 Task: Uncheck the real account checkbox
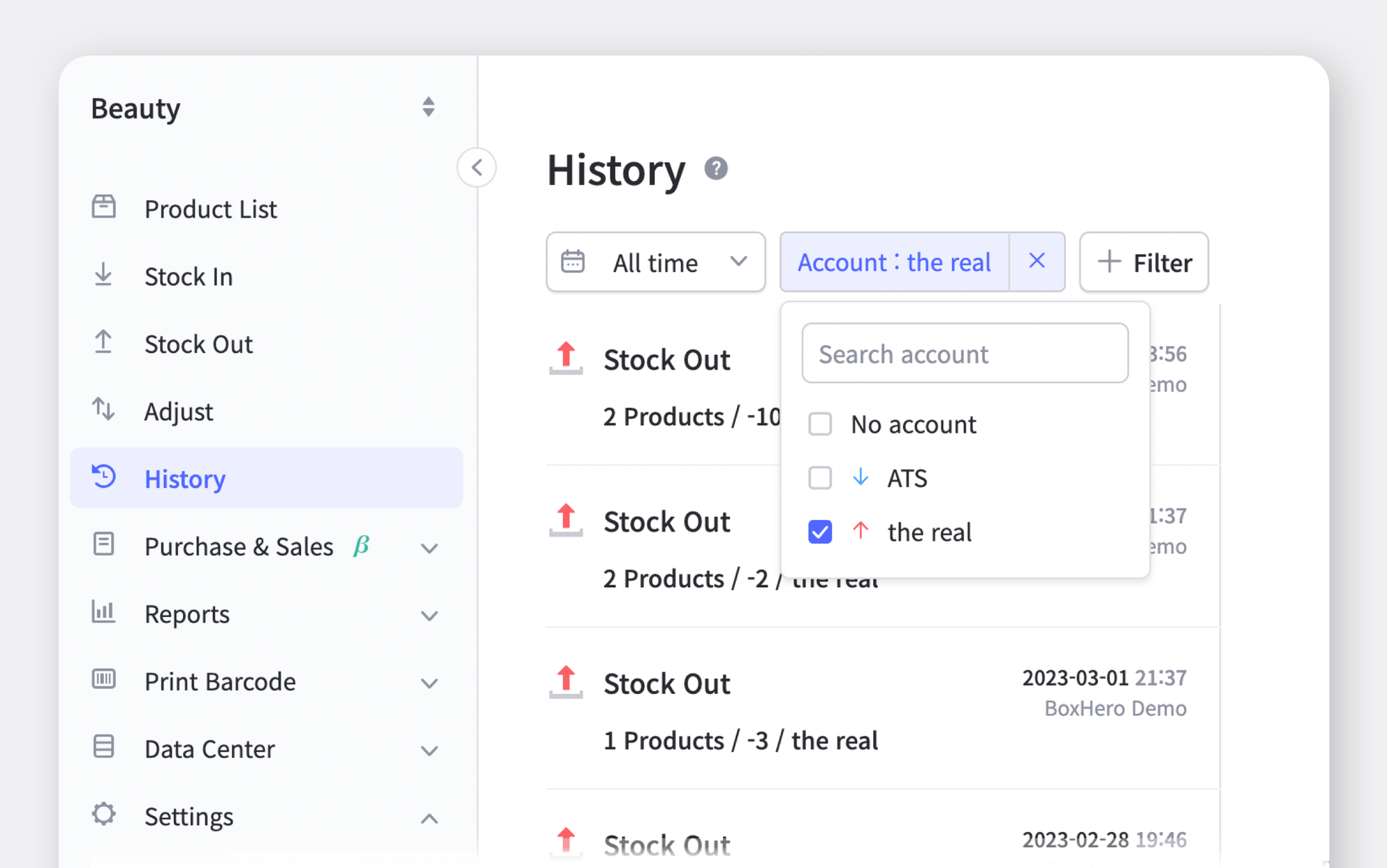pyautogui.click(x=820, y=532)
